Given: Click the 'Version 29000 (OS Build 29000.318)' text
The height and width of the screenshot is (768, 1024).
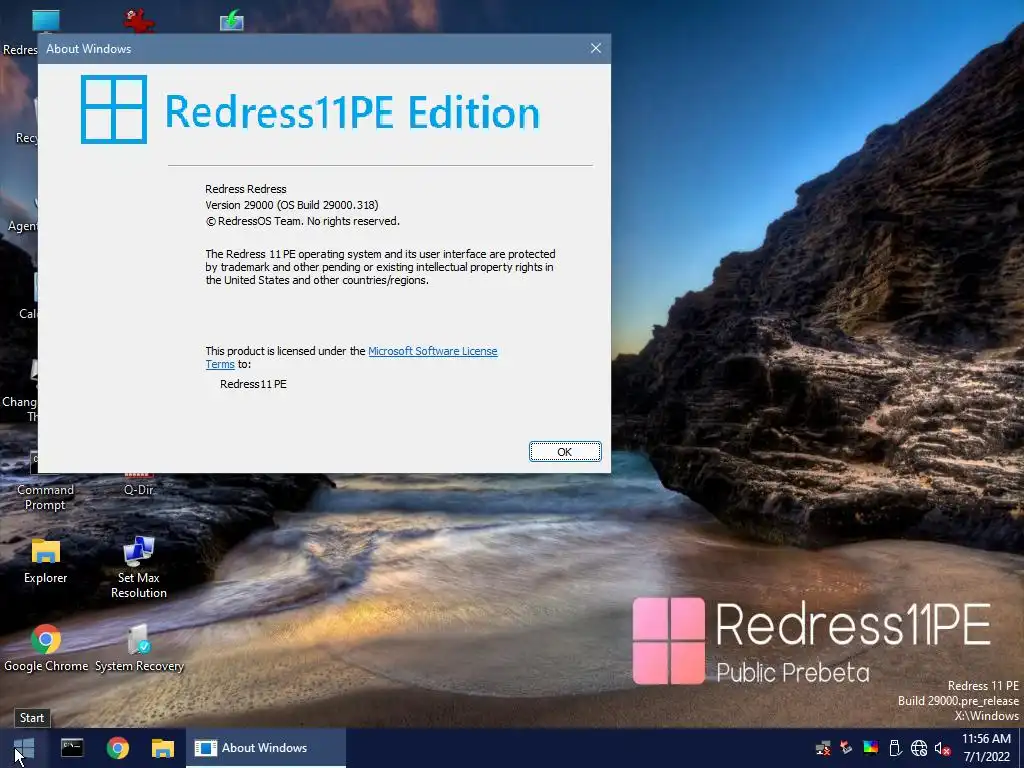Looking at the screenshot, I should point(292,205).
